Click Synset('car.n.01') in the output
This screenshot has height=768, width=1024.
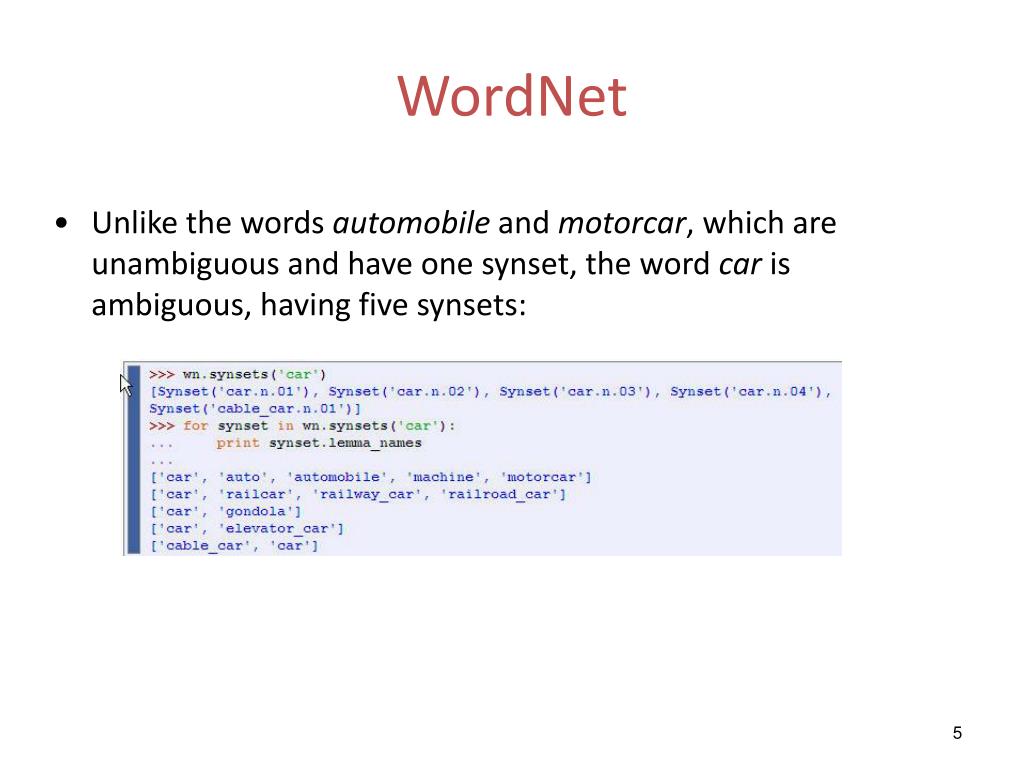(234, 391)
